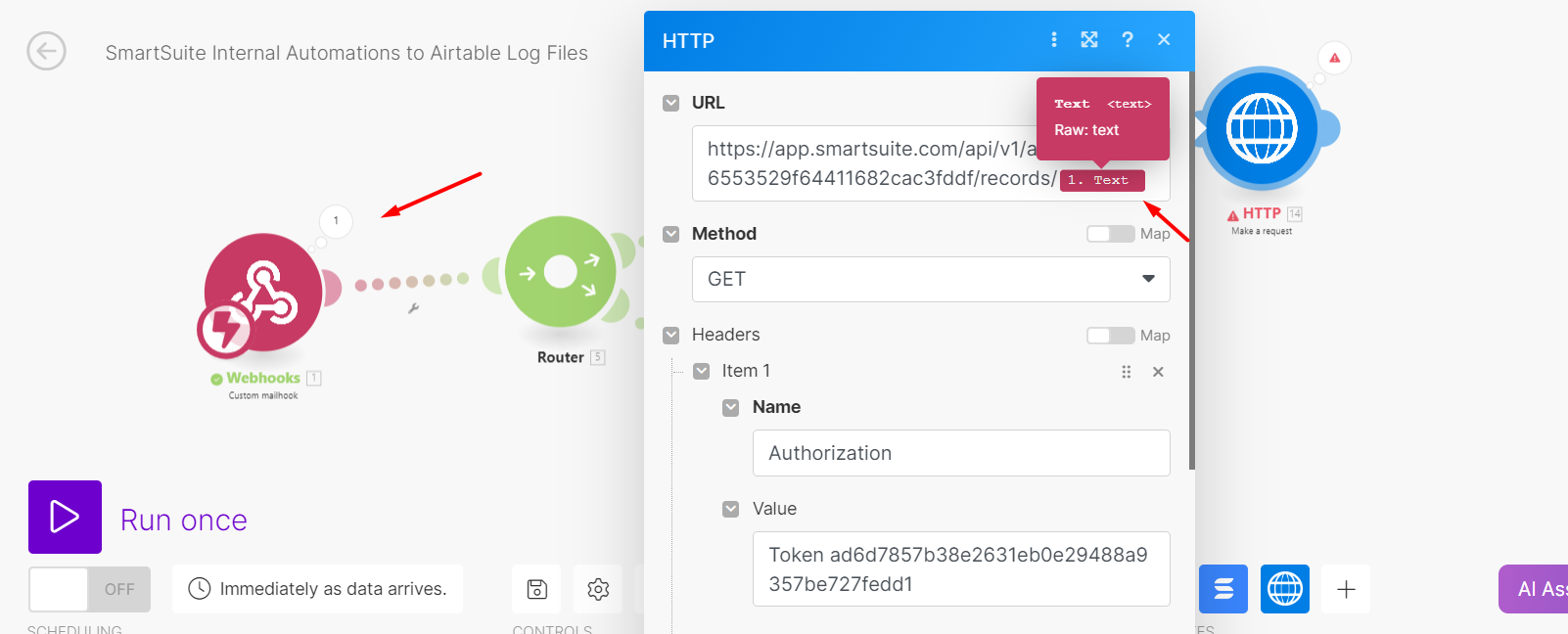The height and width of the screenshot is (634, 1568).
Task: Remove header Item 1 with X
Action: [x=1158, y=372]
